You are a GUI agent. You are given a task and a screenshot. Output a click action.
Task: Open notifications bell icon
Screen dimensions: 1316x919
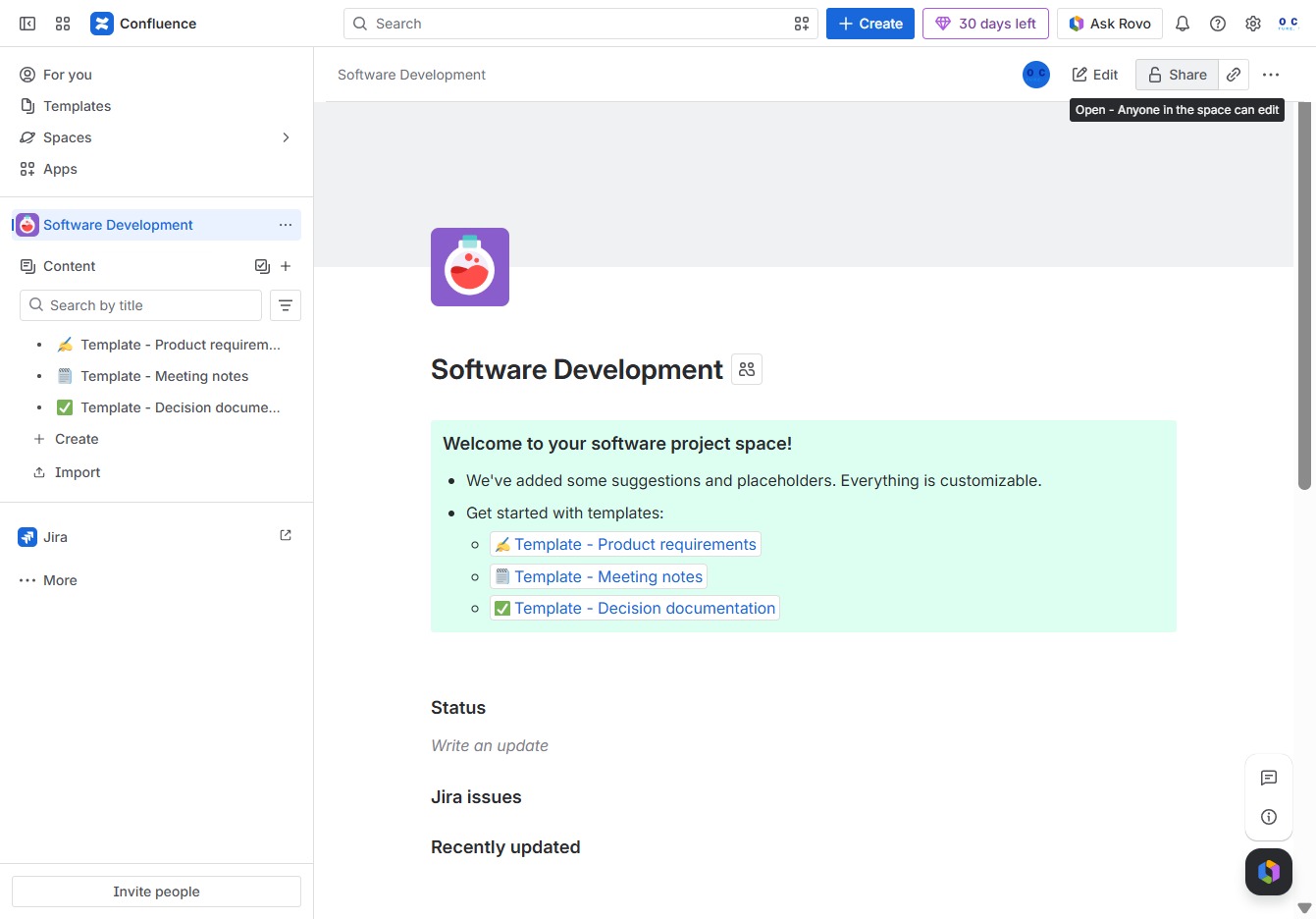point(1183,24)
